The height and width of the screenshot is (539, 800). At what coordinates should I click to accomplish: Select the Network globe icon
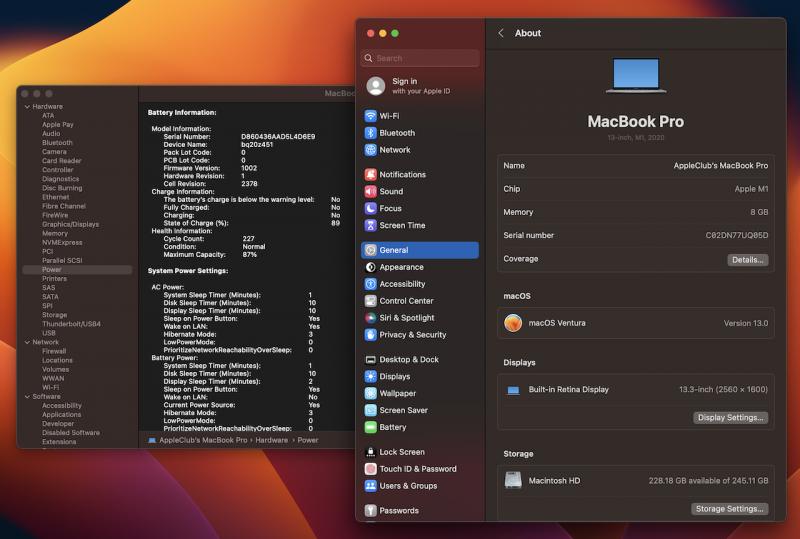[x=370, y=150]
